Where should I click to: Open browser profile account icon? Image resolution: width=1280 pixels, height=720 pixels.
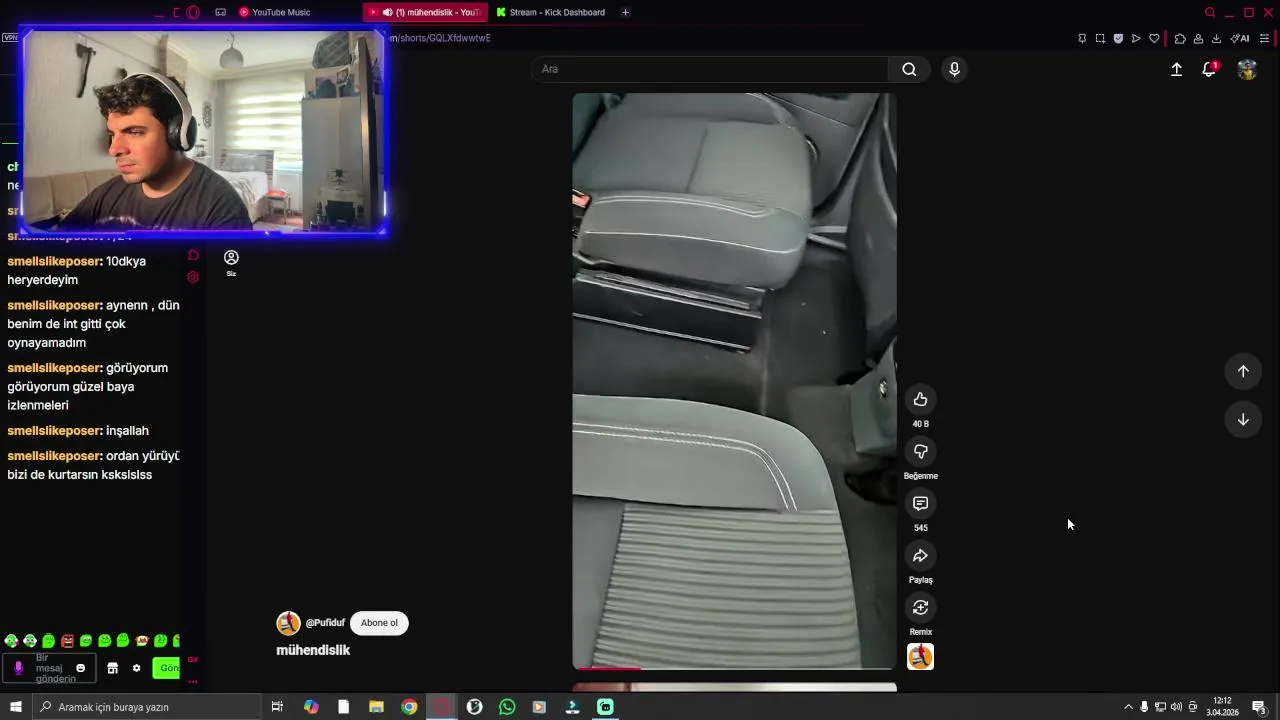click(1198, 38)
